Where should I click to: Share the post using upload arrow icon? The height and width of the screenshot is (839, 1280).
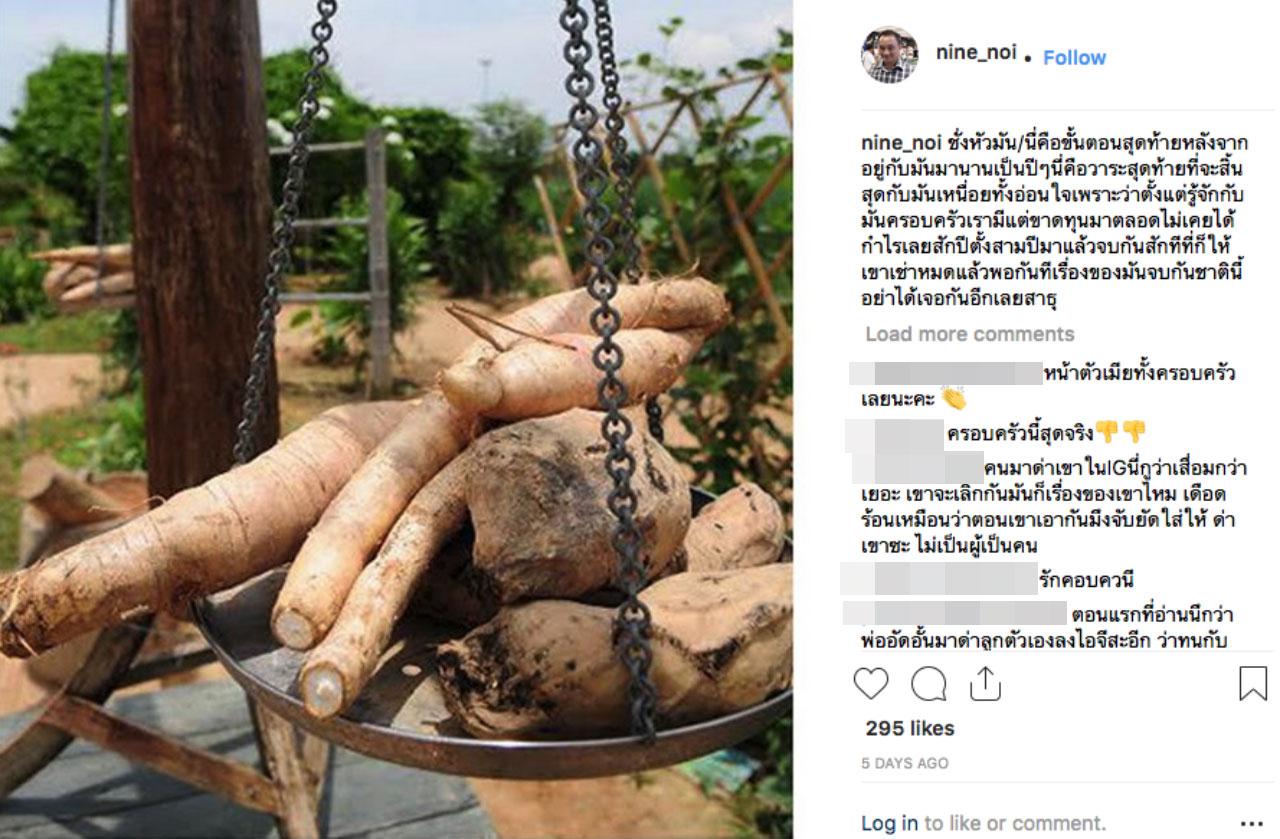(x=985, y=682)
